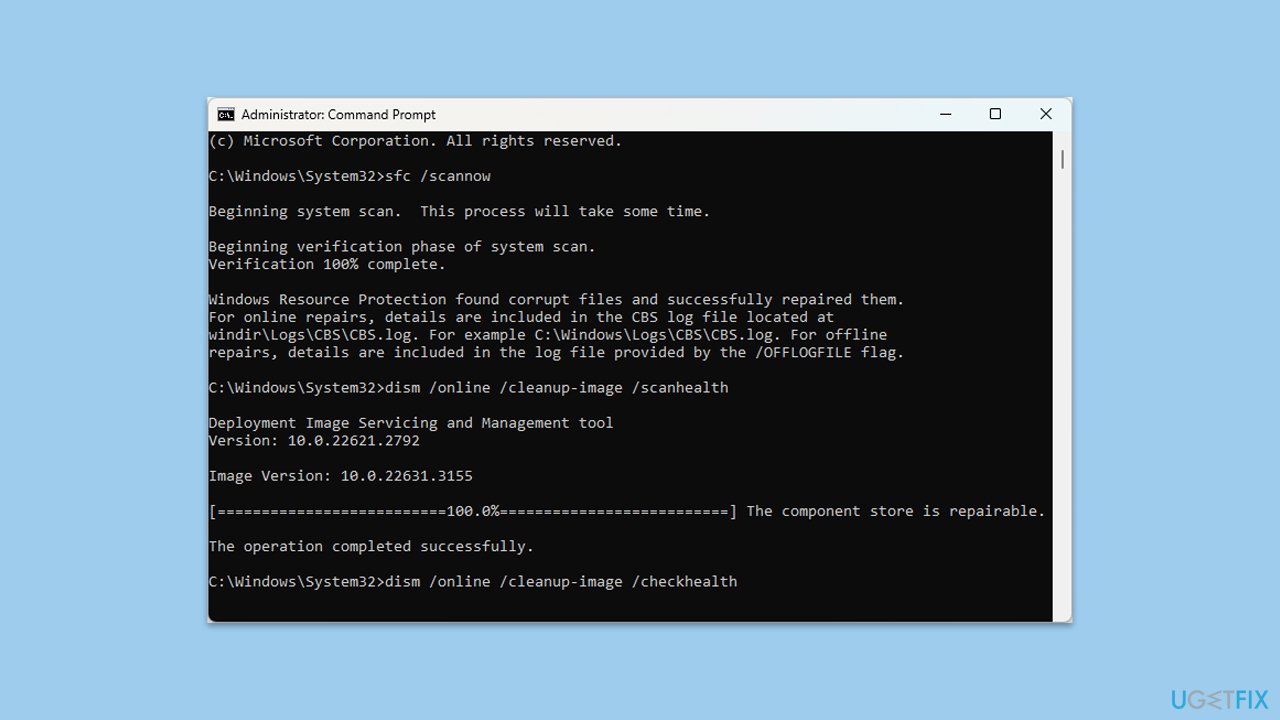Click 'The component store is repairable.' text
1280x720 pixels.
(x=895, y=511)
